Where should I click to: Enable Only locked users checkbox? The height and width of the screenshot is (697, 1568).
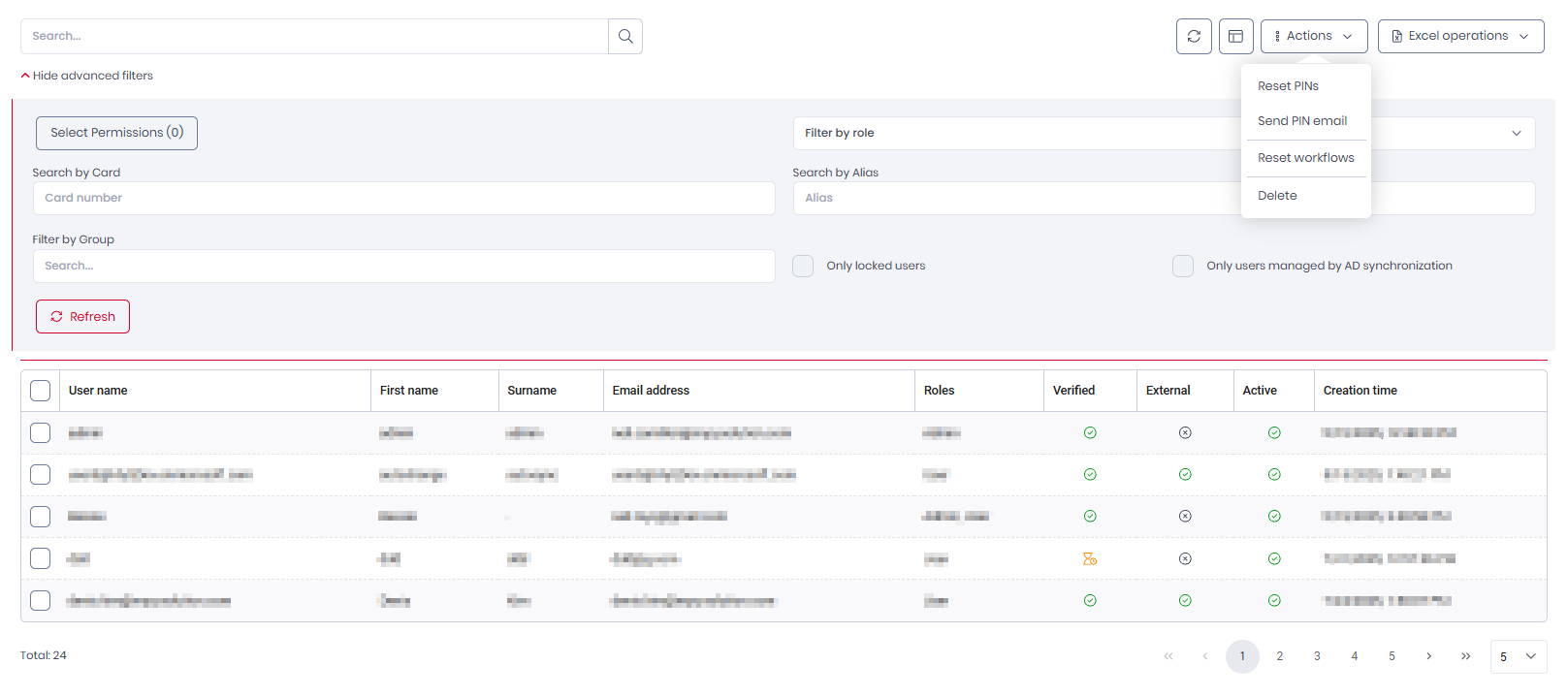click(803, 266)
